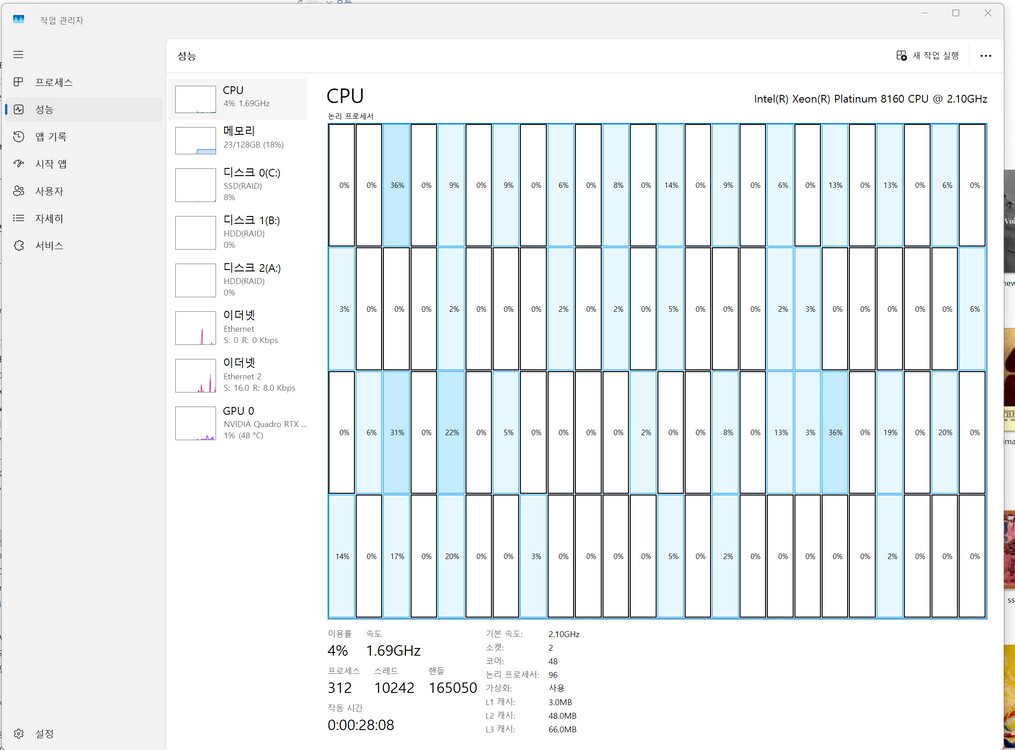Click the 새 작업 실행 button
This screenshot has height=750, width=1015.
[928, 56]
